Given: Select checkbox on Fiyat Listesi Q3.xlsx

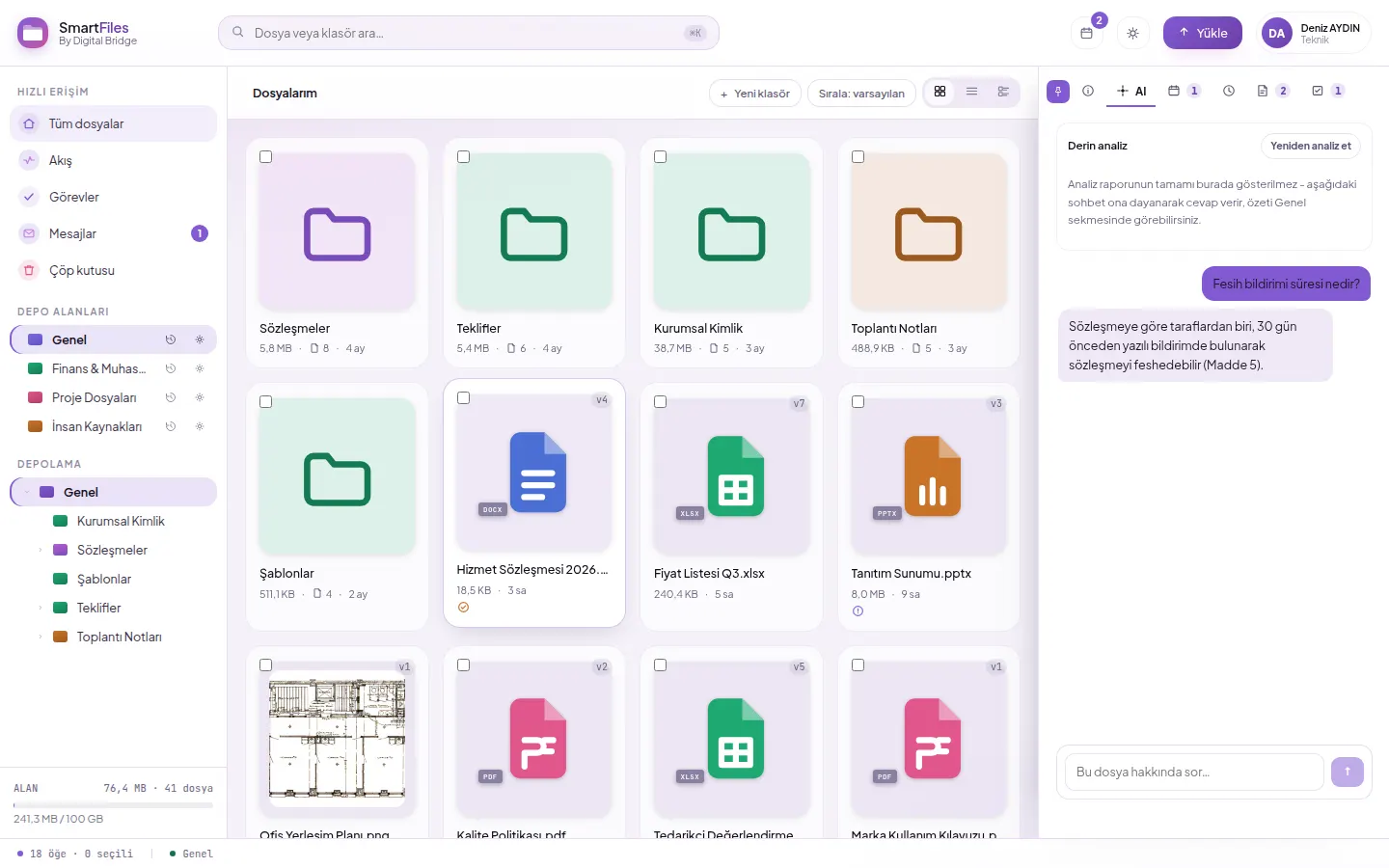Looking at the screenshot, I should click(x=661, y=402).
